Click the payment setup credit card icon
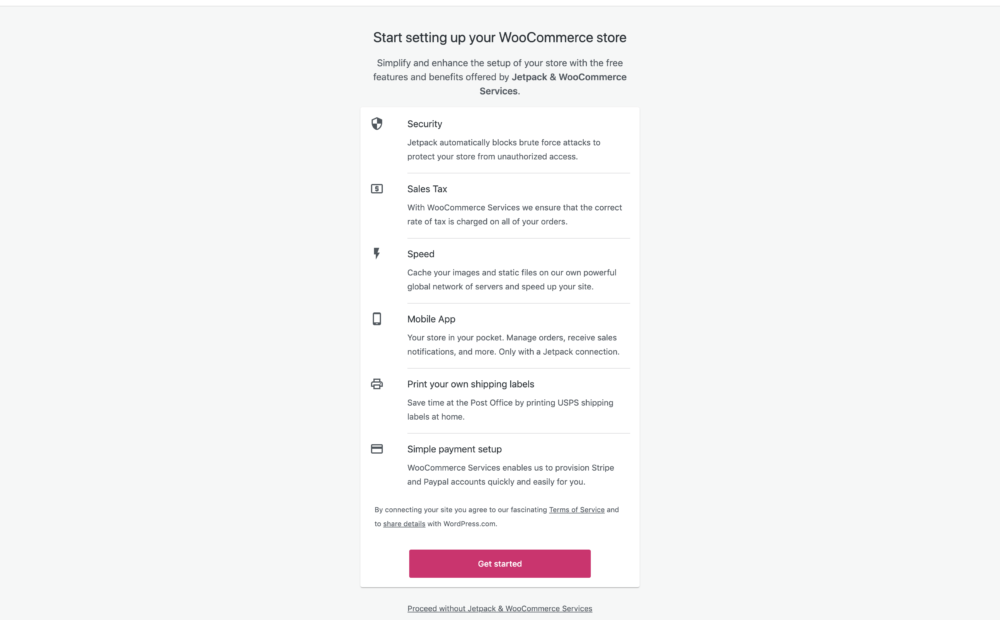Screen dimensions: 1000x620 tap(377, 449)
